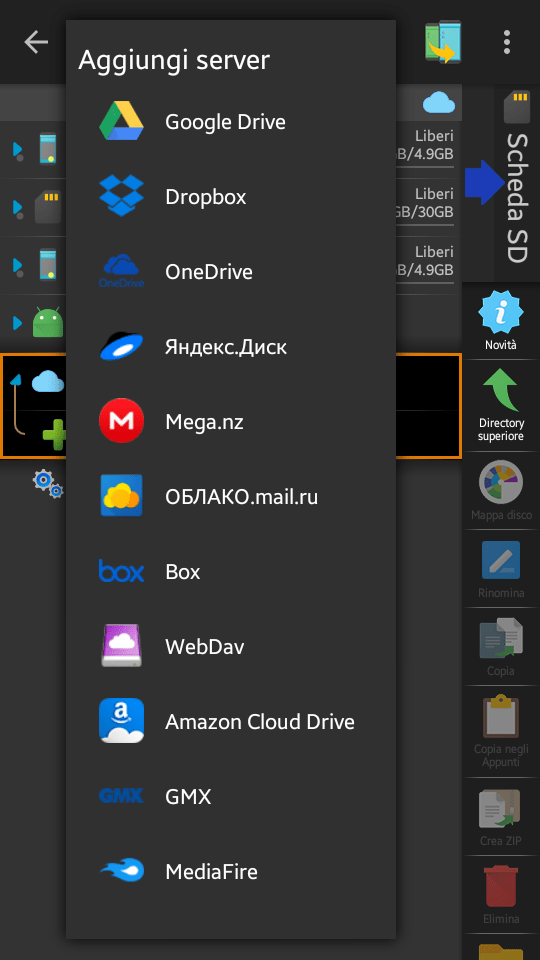Viewport: 540px width, 960px height.
Task: Select ОБЛАКО.mail.ru server entry
Action: point(231,497)
